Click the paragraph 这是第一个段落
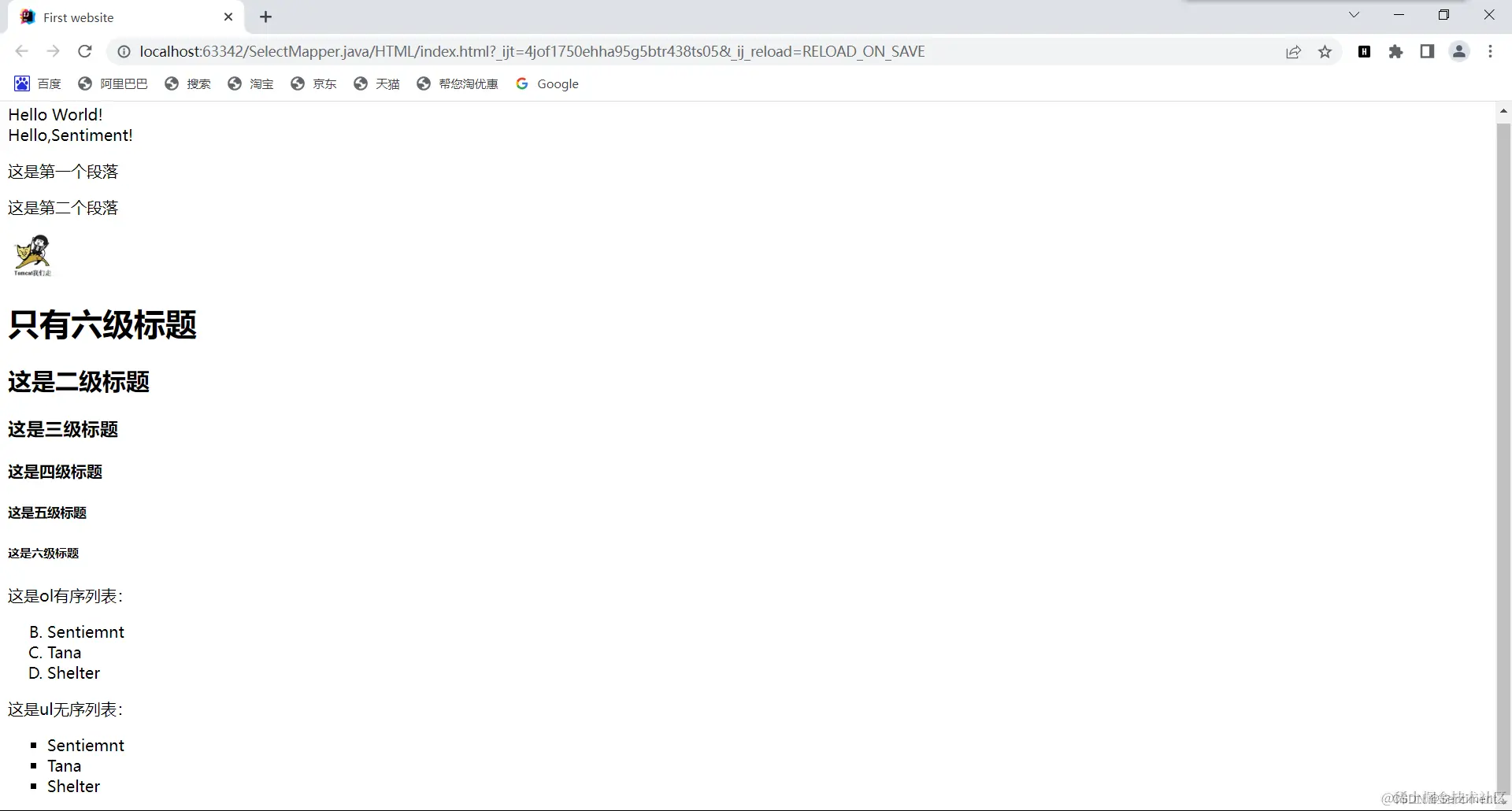Viewport: 1512px width, 811px height. (63, 172)
